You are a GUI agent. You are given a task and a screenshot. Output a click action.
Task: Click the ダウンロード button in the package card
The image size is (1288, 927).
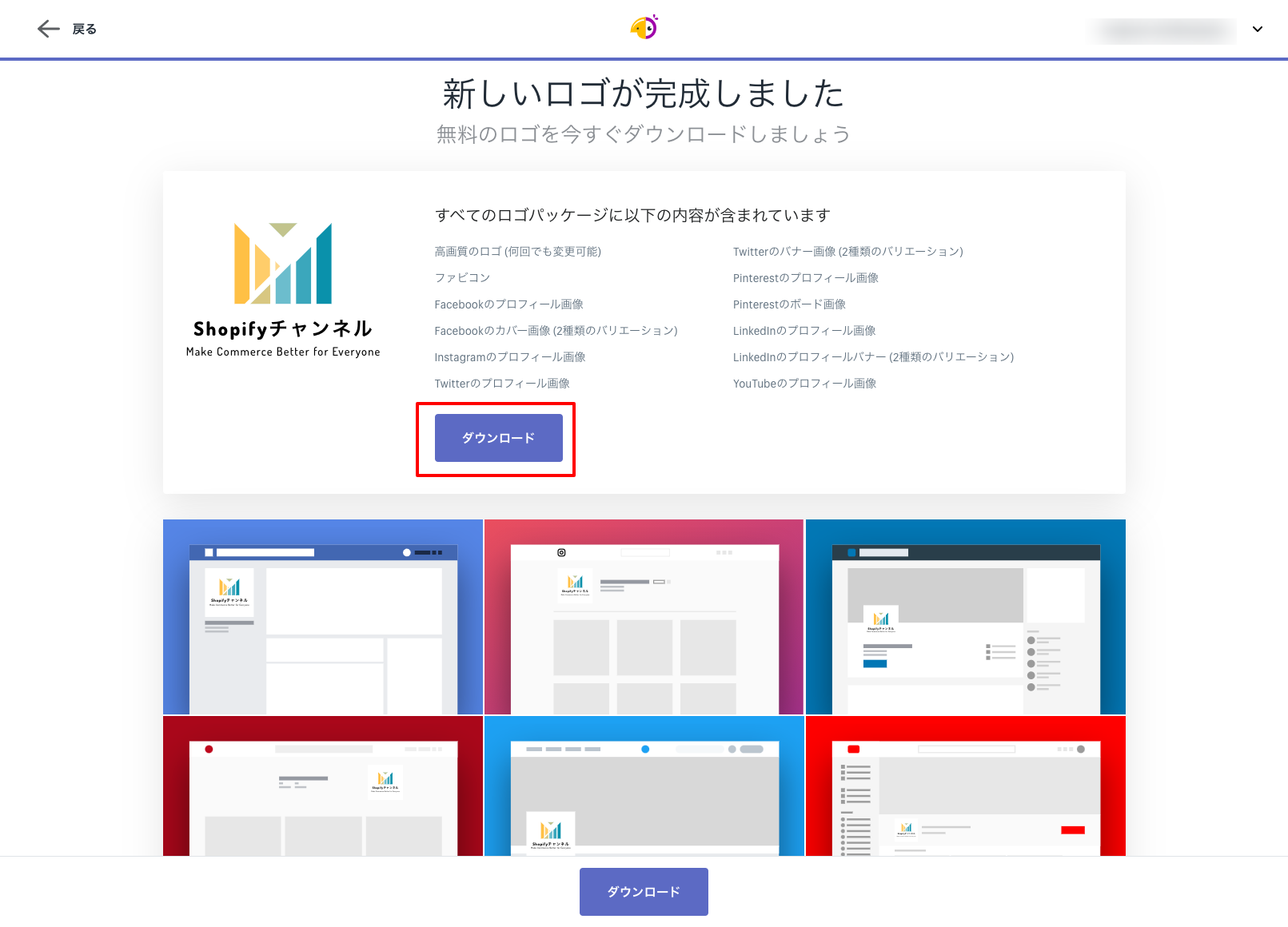[499, 438]
